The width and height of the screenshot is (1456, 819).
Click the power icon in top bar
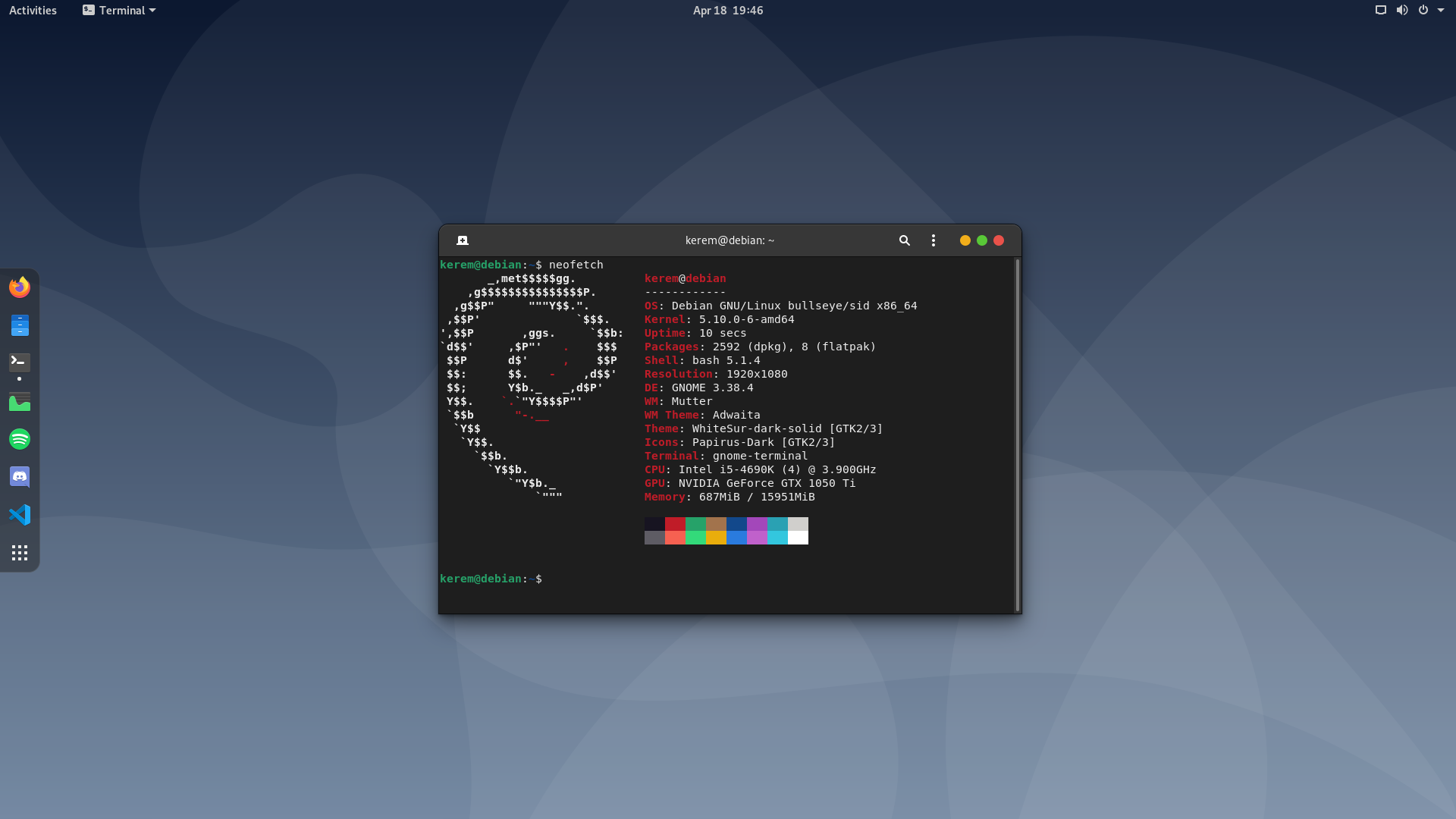tap(1423, 10)
